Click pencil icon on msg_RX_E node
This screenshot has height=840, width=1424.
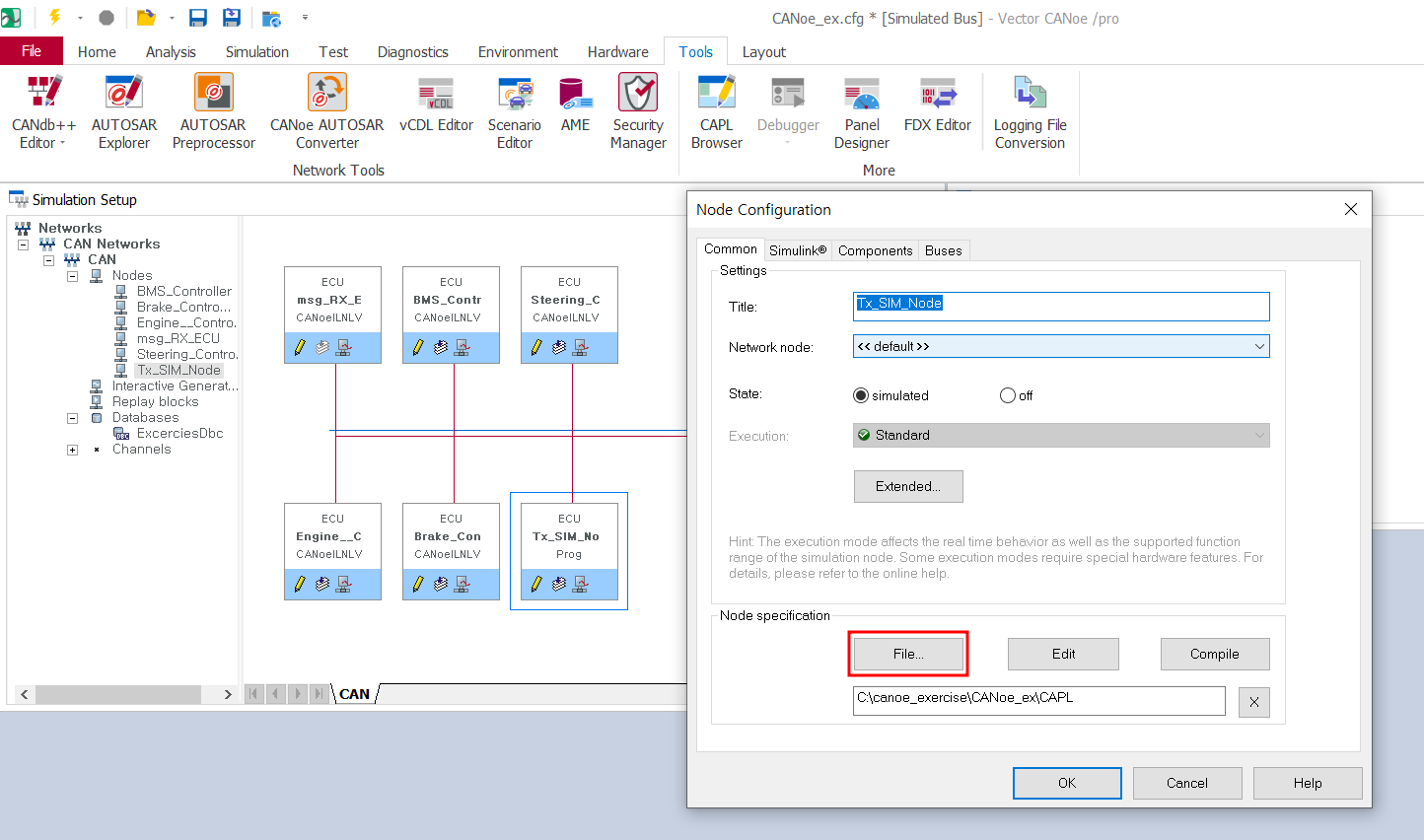coord(300,347)
